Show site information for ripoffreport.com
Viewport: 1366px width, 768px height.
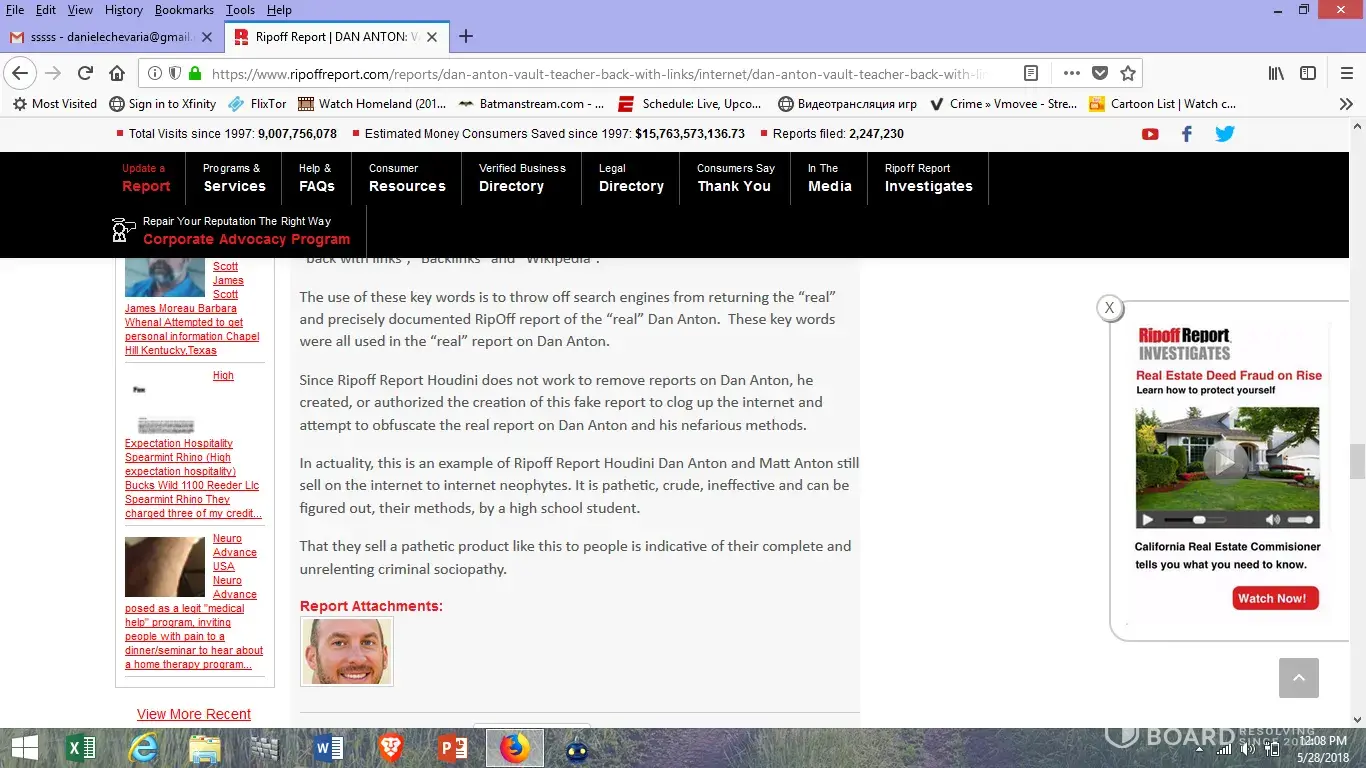coord(155,73)
